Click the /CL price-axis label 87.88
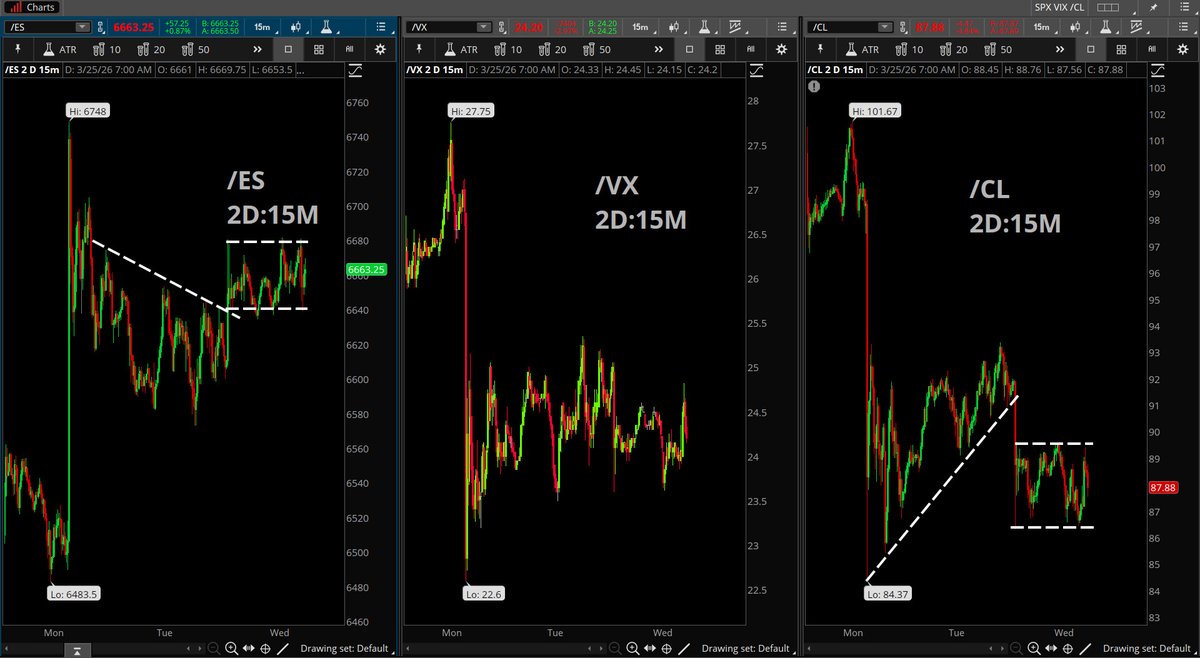Screen dimensions: 1200x658 coord(1162,487)
